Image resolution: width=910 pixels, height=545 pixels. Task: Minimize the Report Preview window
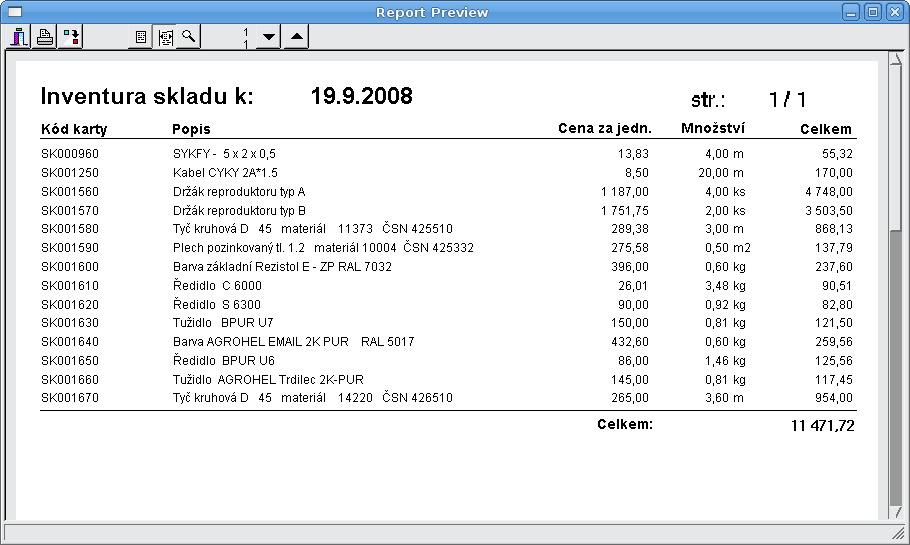(x=851, y=12)
